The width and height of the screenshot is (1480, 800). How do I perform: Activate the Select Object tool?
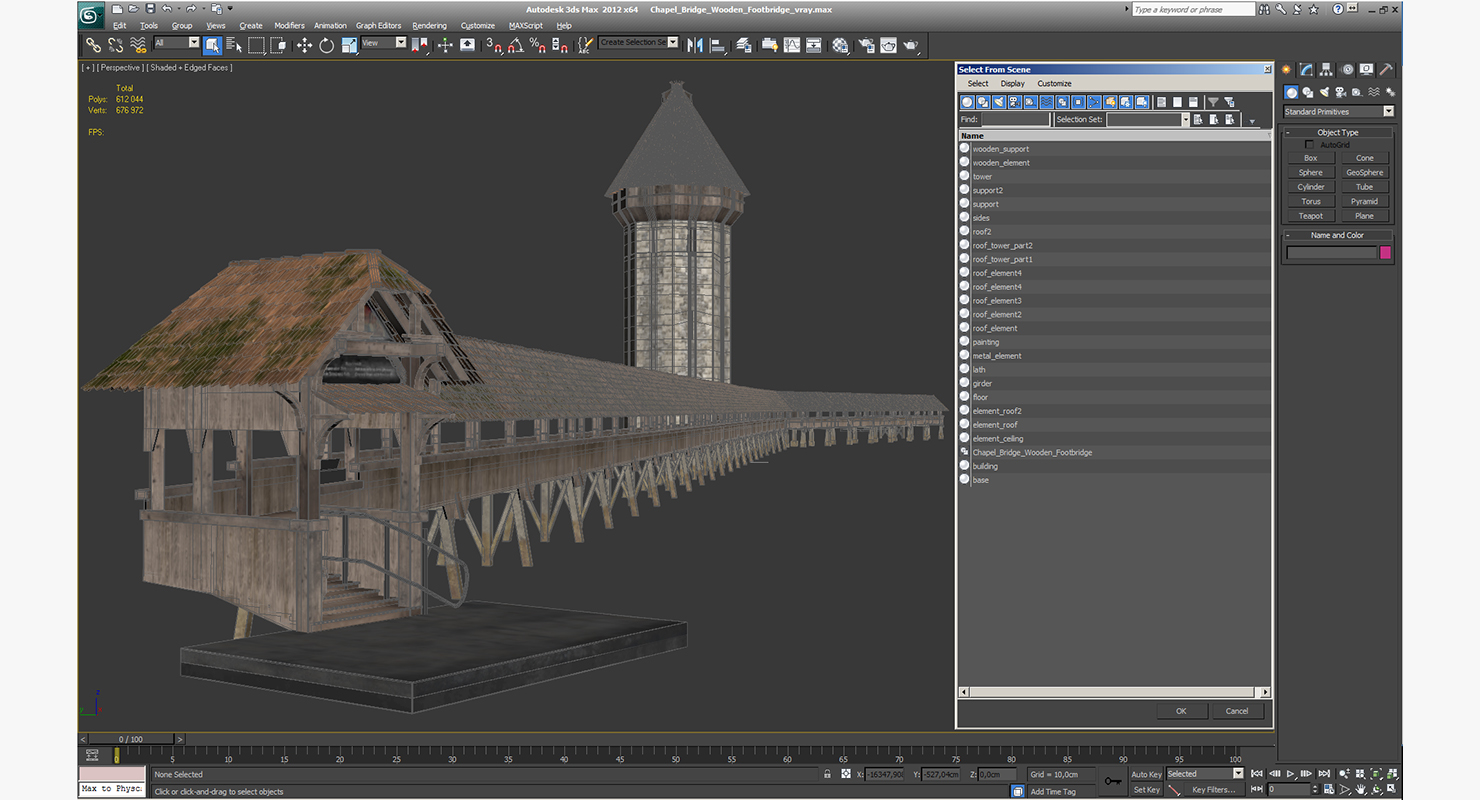click(x=212, y=45)
